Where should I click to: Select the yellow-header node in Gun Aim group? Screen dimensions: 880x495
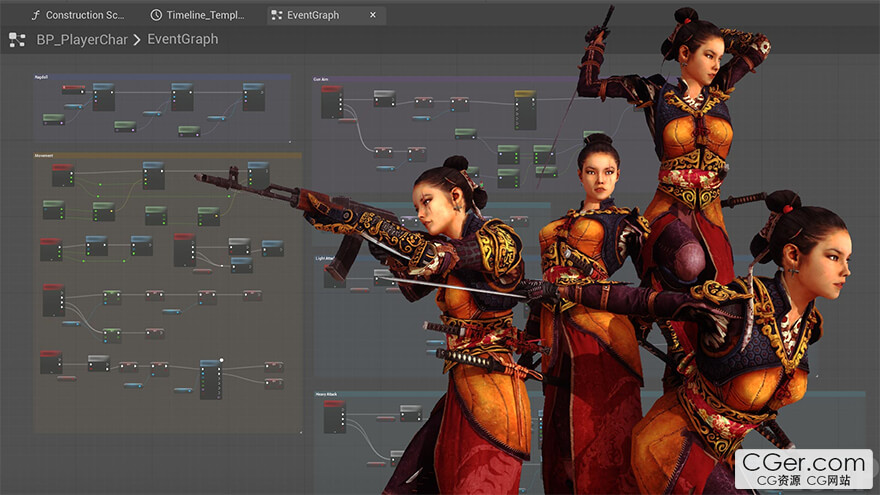[x=525, y=95]
